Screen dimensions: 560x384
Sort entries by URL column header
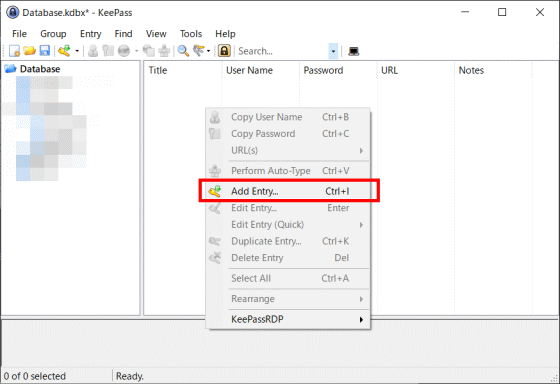tap(415, 70)
